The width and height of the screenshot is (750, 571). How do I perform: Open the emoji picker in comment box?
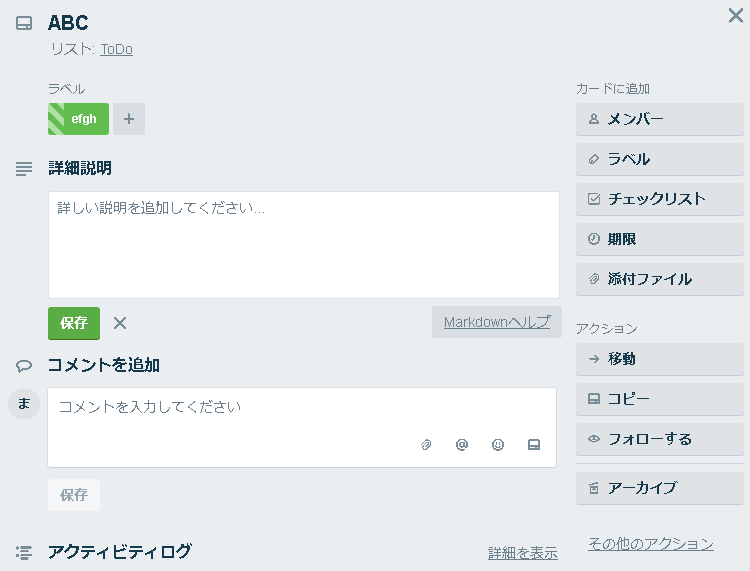498,445
